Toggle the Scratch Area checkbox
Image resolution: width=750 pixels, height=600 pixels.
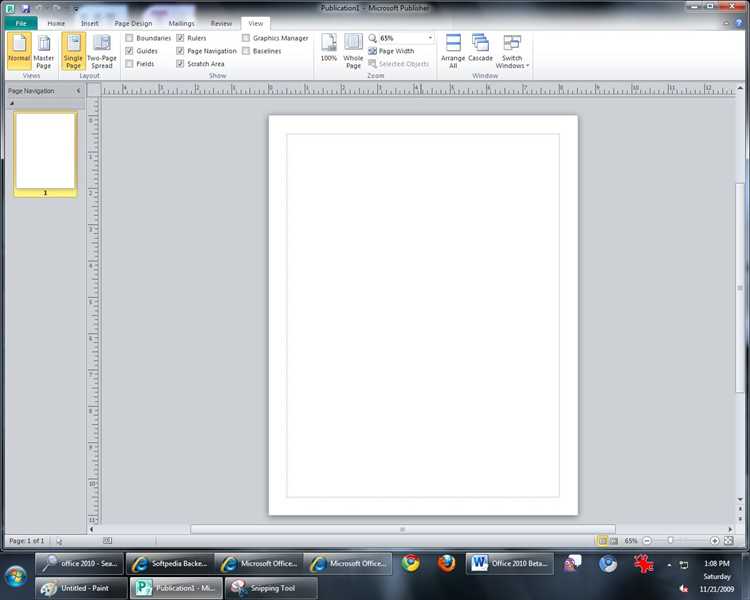click(180, 64)
